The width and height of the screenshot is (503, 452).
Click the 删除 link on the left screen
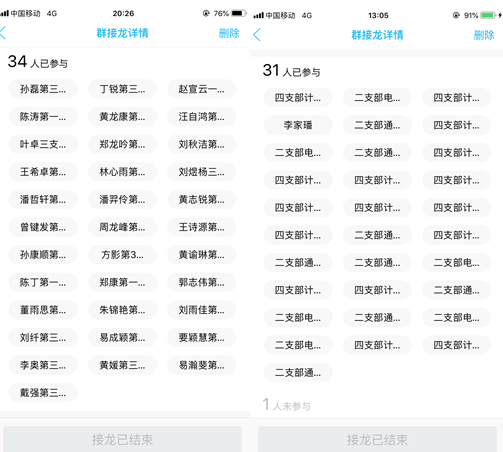pyautogui.click(x=229, y=33)
